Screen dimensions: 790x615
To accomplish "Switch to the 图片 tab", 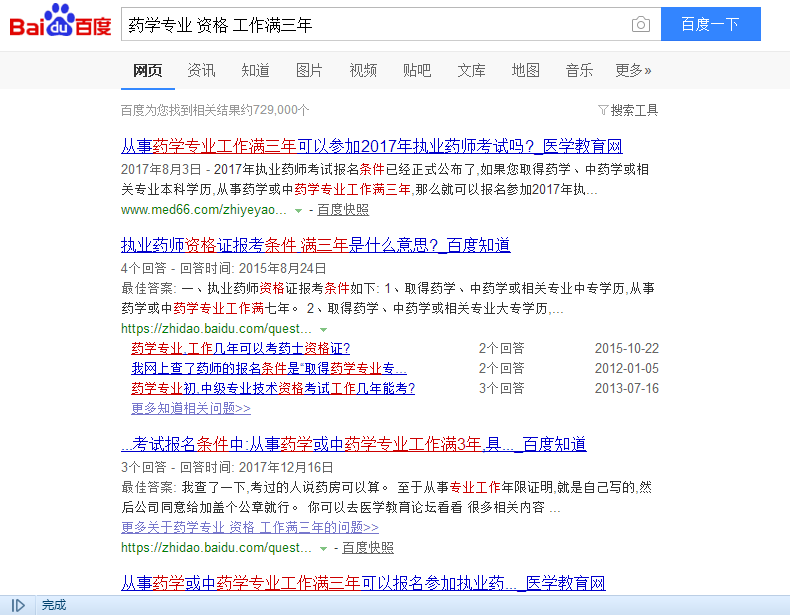I will click(x=309, y=71).
